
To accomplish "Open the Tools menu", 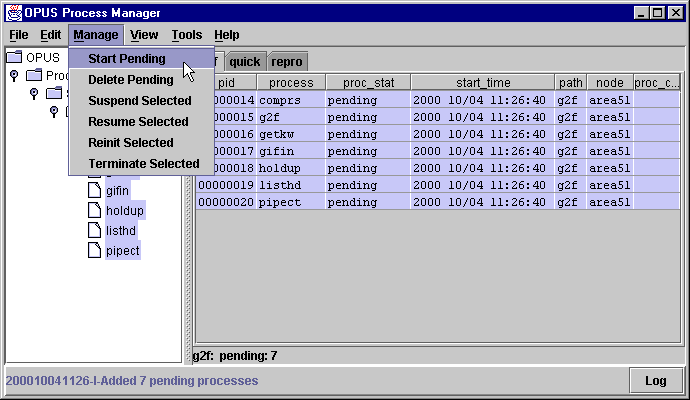I will pos(186,35).
